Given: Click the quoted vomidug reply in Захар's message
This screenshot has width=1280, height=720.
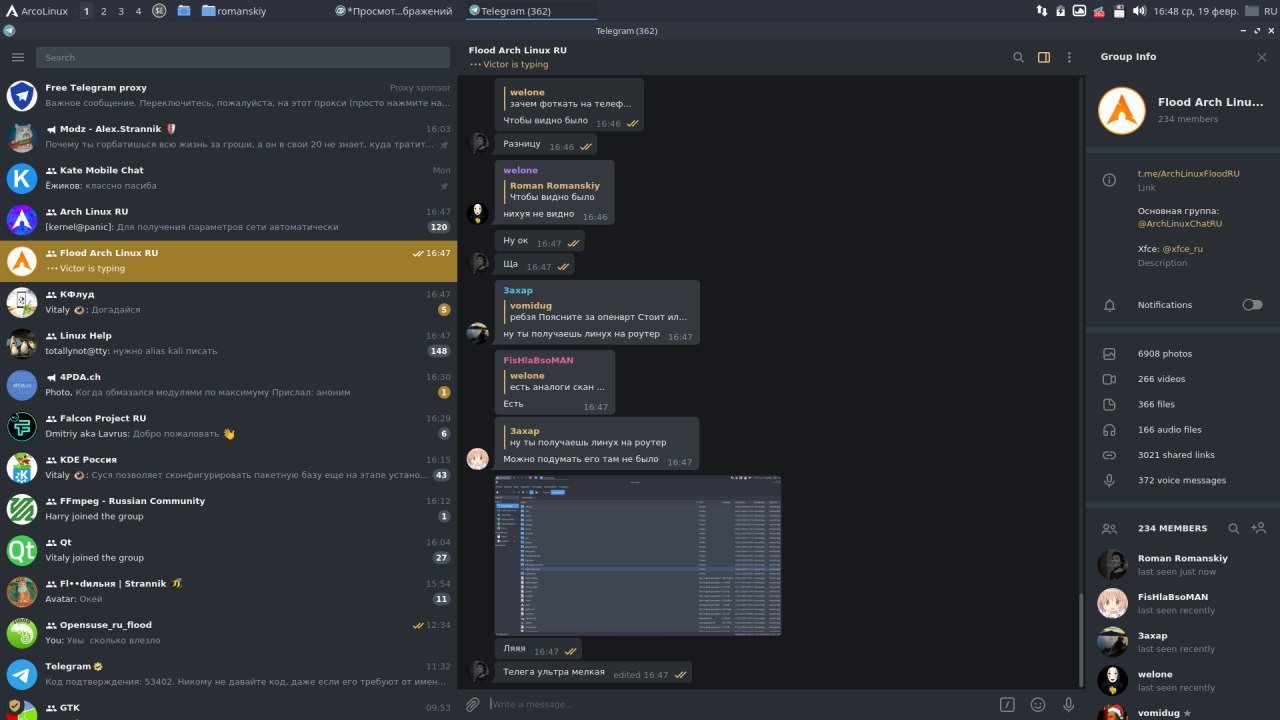Looking at the screenshot, I should click(596, 311).
